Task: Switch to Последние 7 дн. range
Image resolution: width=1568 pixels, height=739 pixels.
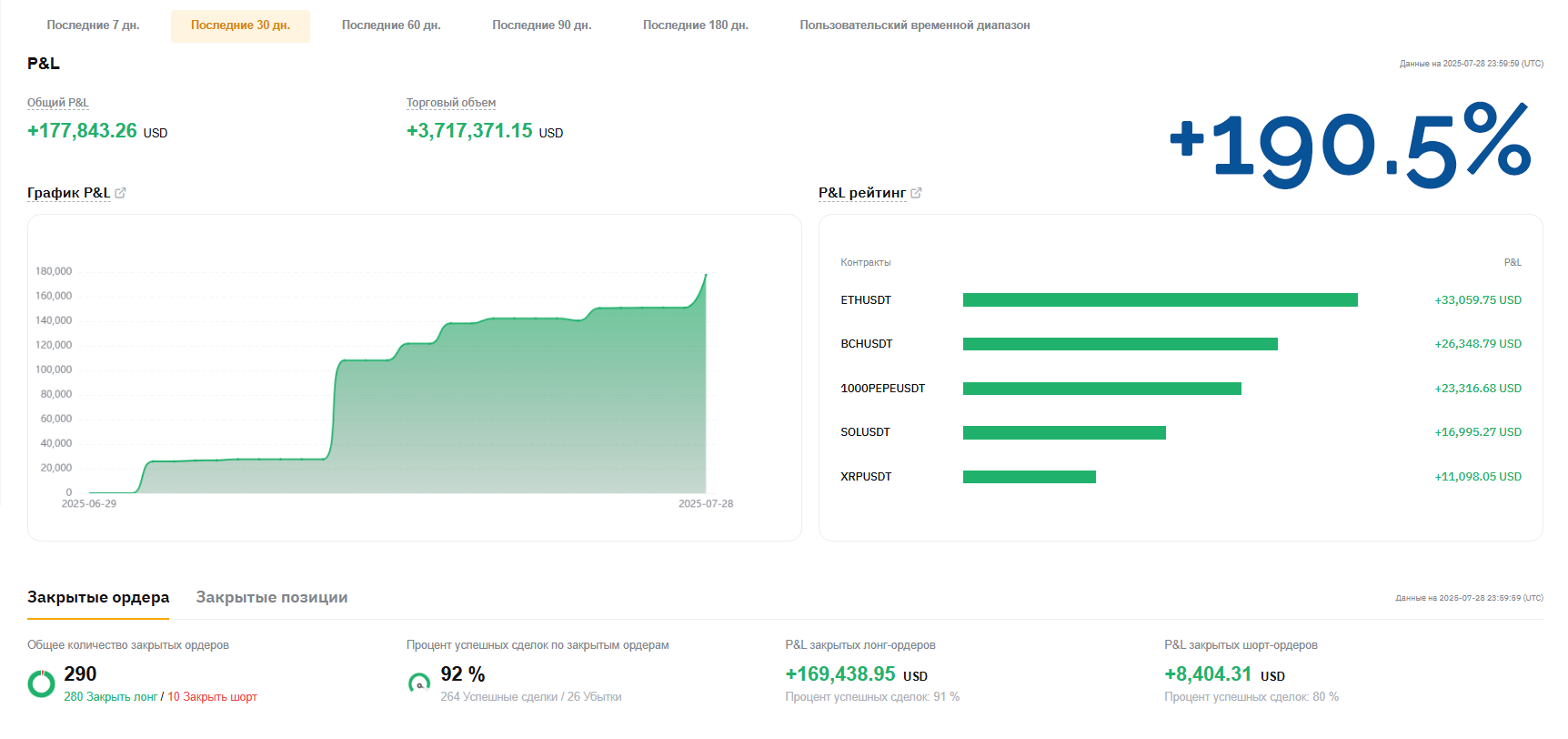Action: point(93,25)
